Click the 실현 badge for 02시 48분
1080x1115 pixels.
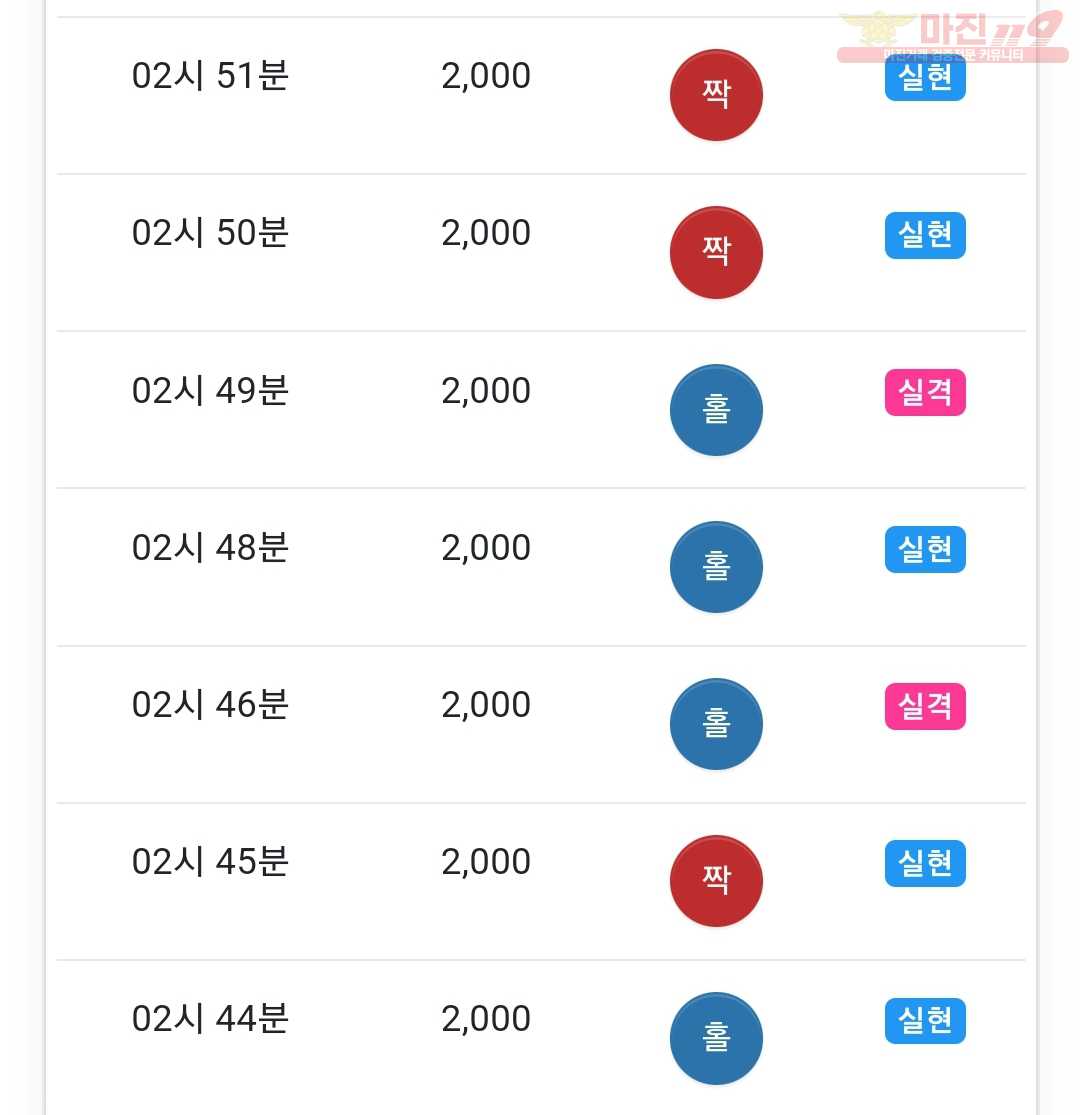pyautogui.click(x=925, y=549)
